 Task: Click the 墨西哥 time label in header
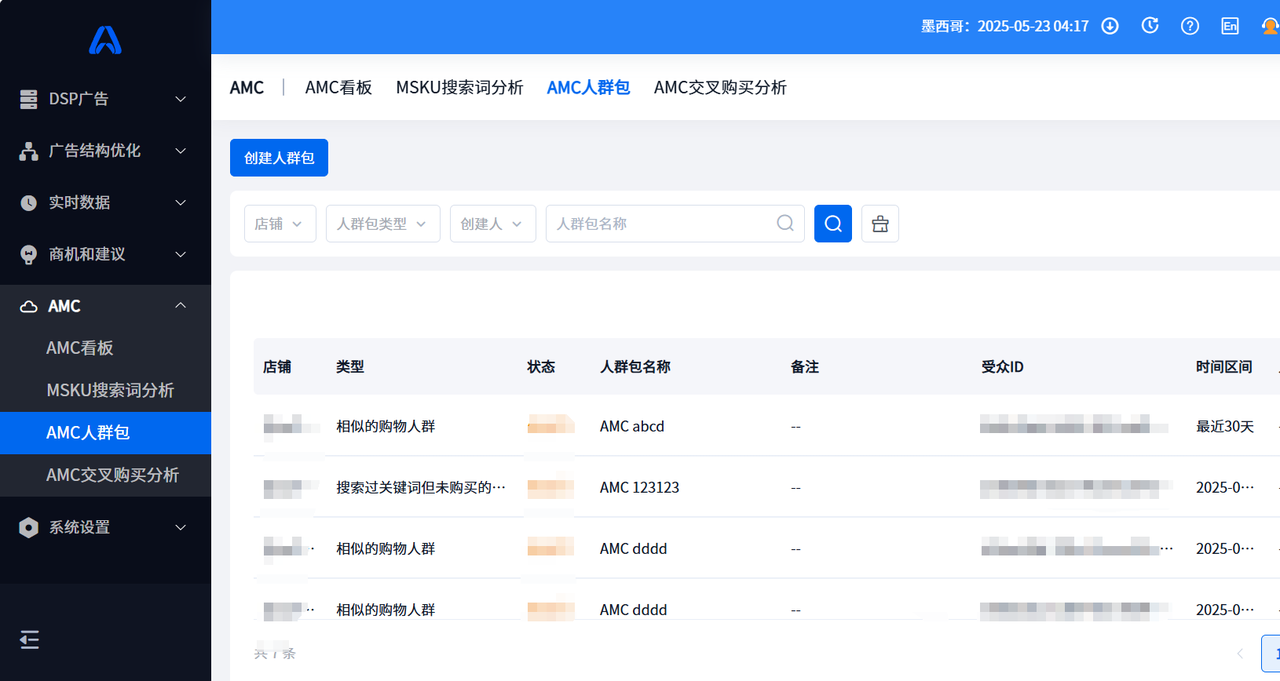[1005, 26]
